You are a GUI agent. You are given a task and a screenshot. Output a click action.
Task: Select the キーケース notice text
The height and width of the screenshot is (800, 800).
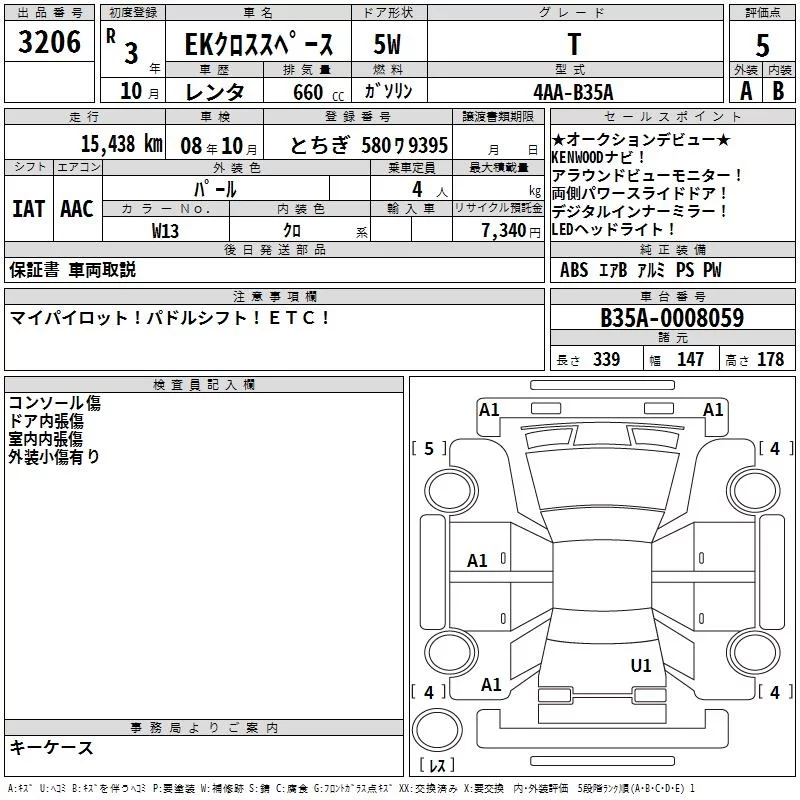point(51,747)
